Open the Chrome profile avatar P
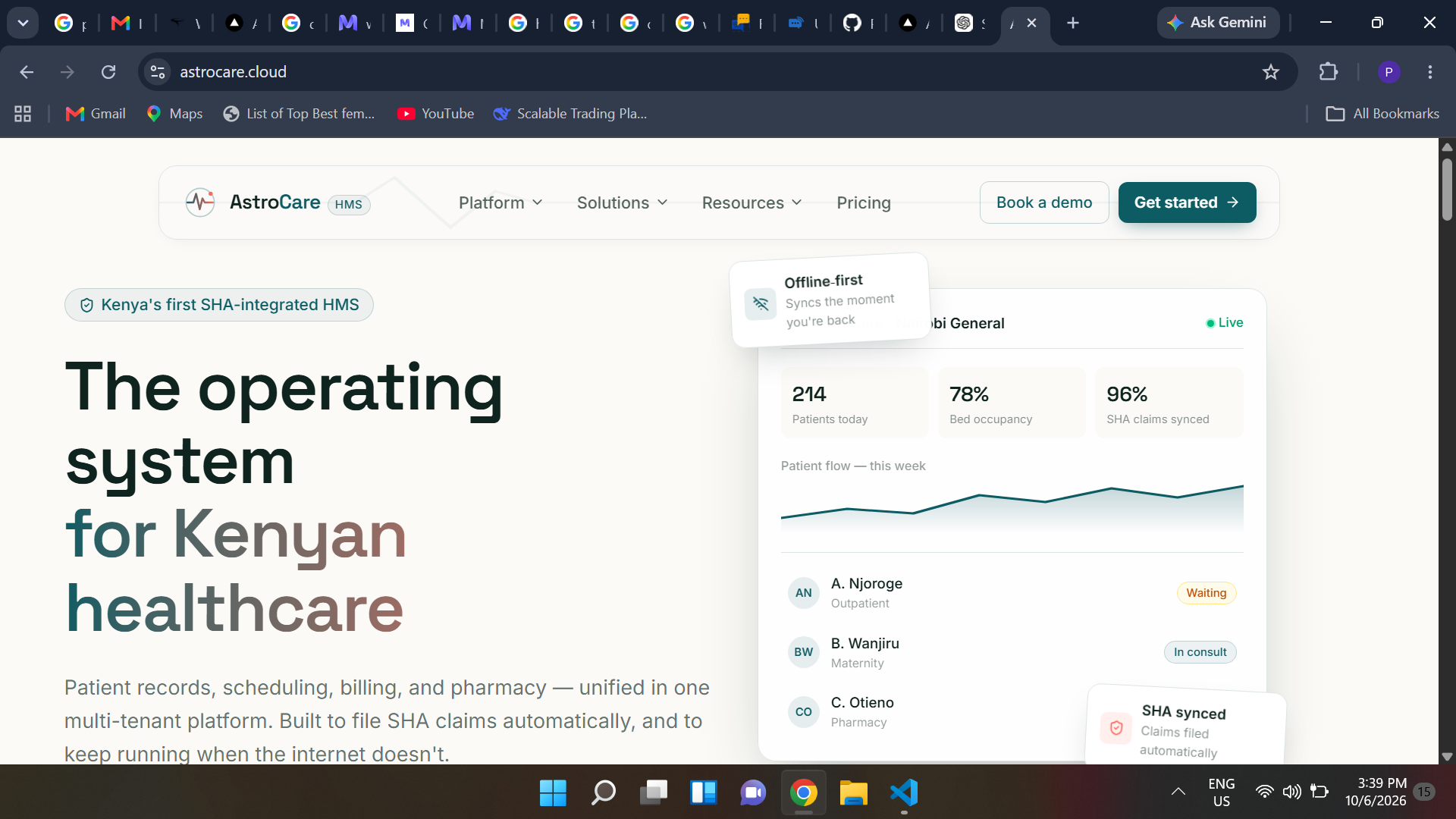The height and width of the screenshot is (819, 1456). point(1389,72)
